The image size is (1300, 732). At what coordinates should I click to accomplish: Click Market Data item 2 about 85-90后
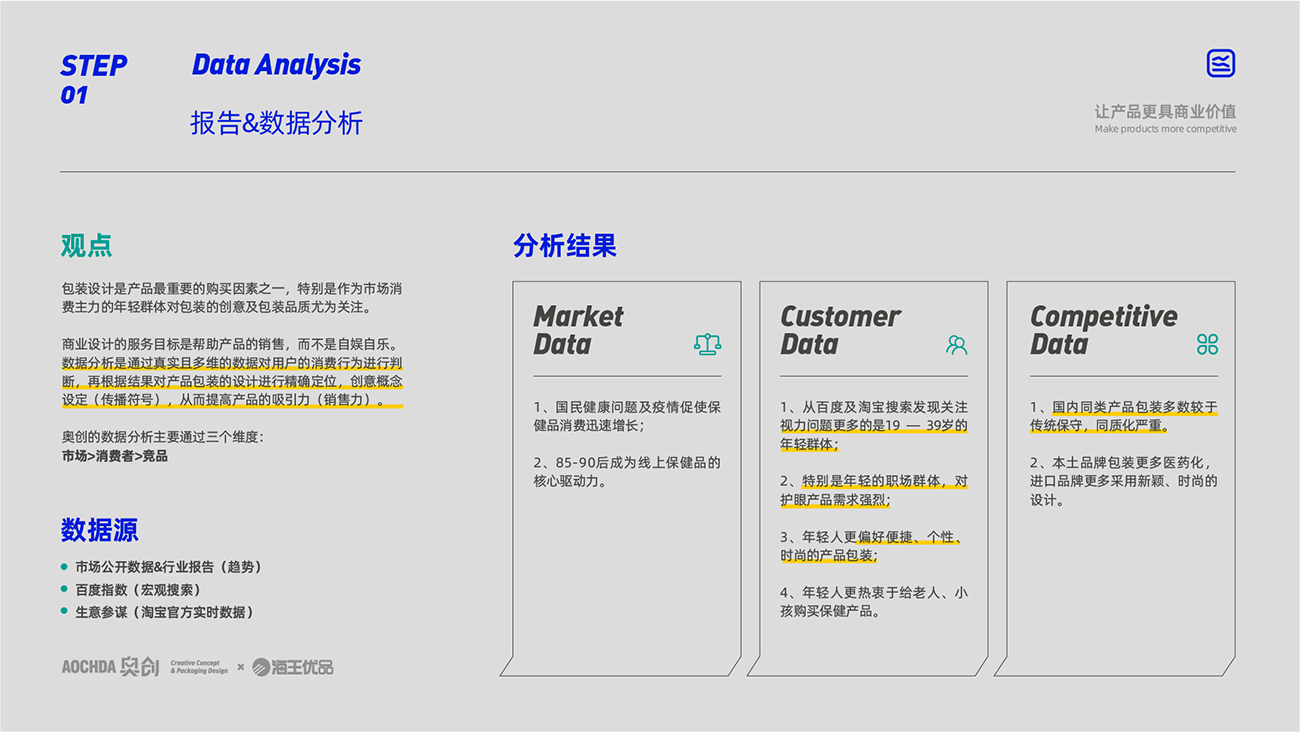coord(627,472)
